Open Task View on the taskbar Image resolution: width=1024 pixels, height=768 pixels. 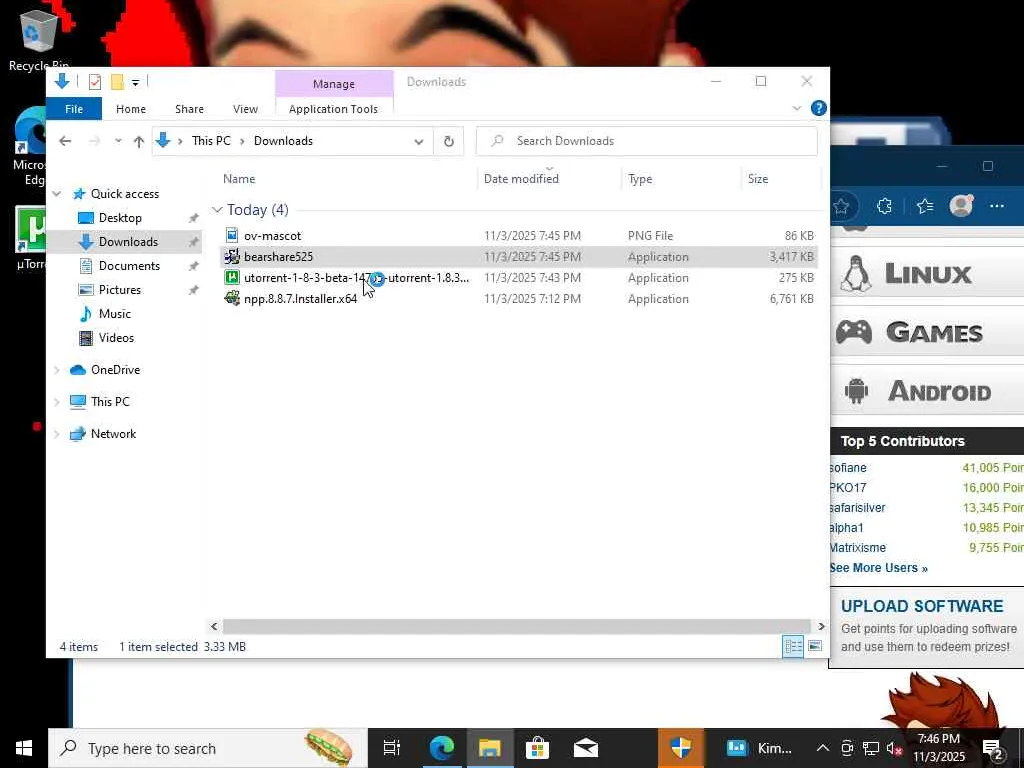392,748
